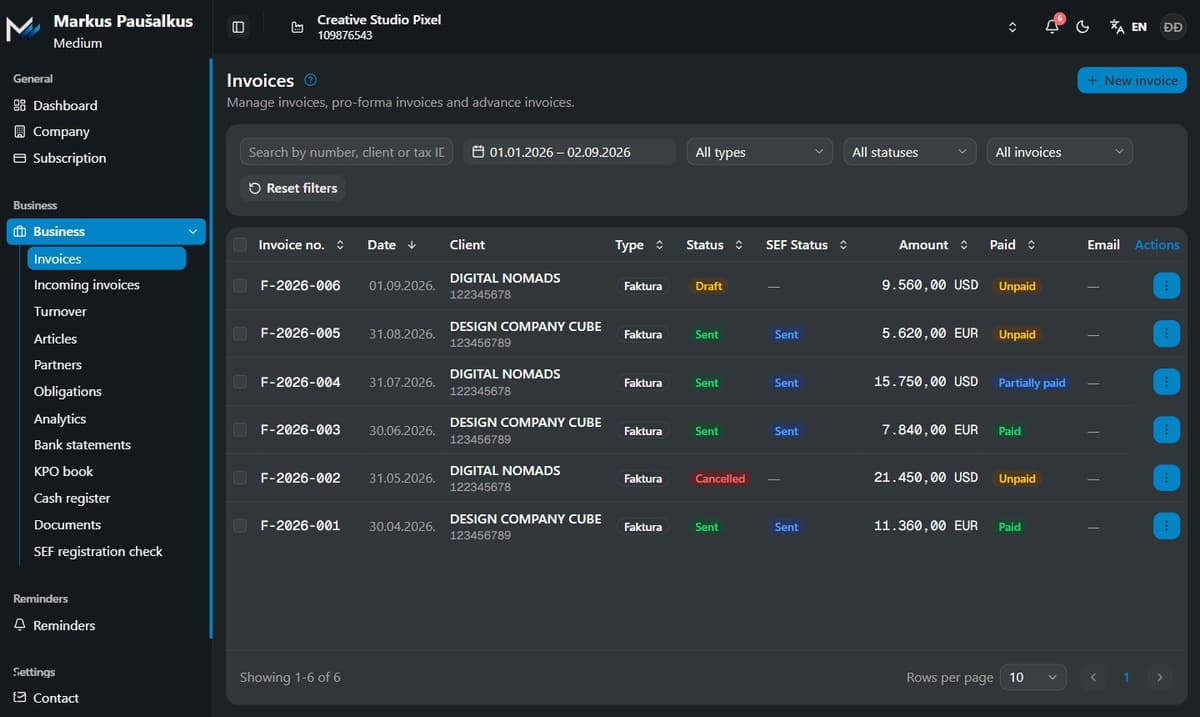Open the All types dropdown
Image resolution: width=1200 pixels, height=717 pixels.
(x=759, y=152)
